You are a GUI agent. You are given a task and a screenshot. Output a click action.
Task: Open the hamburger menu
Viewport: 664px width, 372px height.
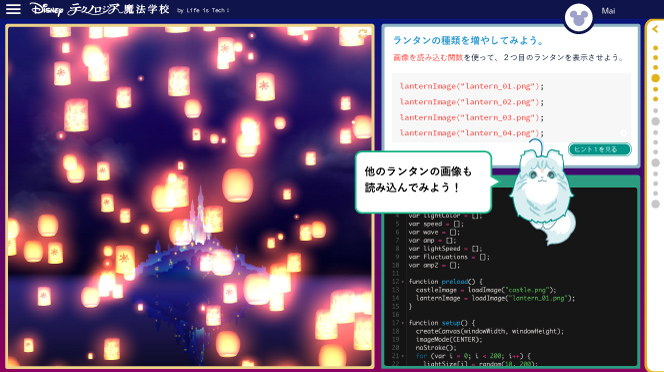pyautogui.click(x=13, y=9)
